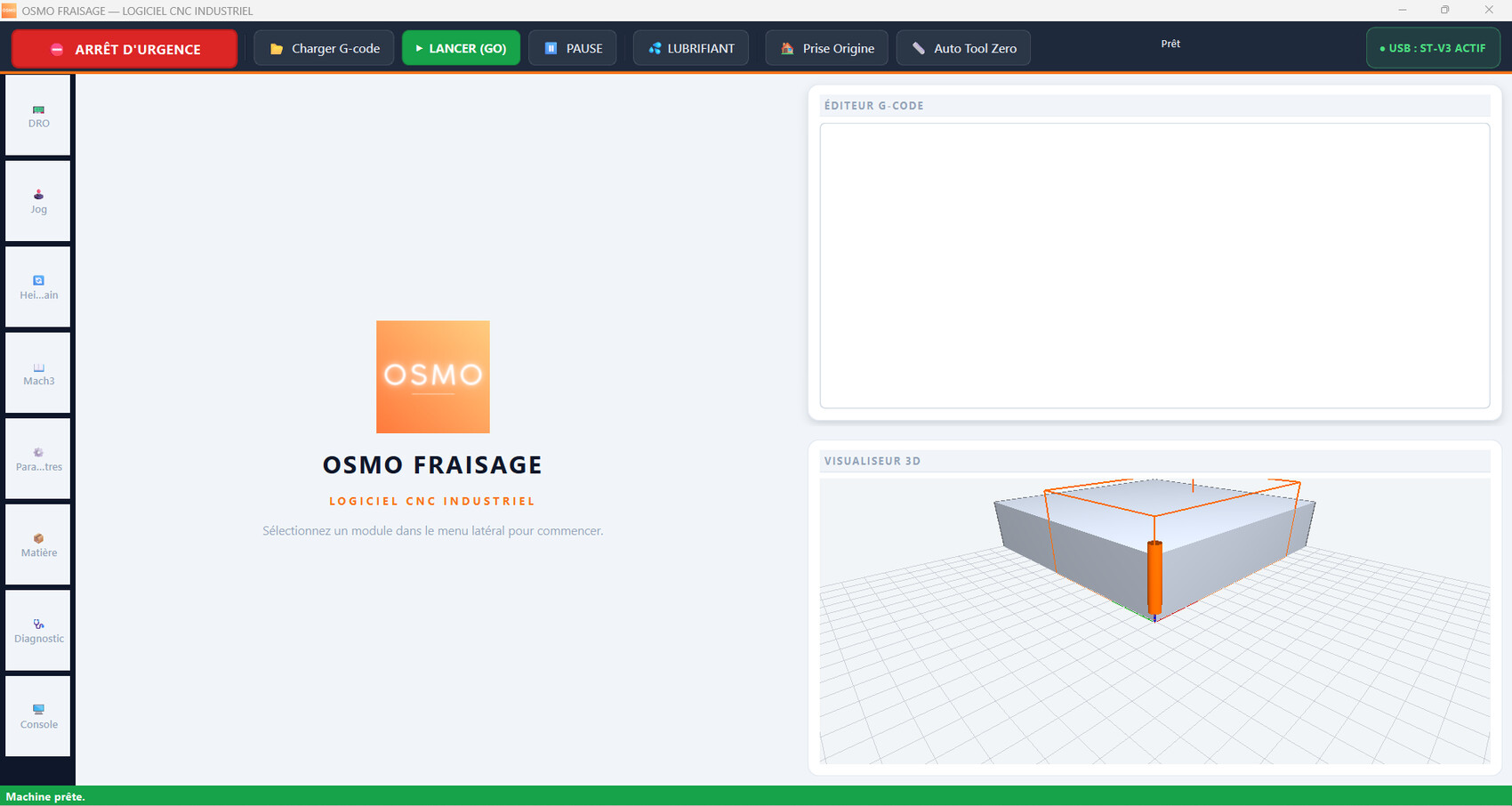The width and height of the screenshot is (1512, 806).
Task: Click the "Prêt" status text in toolbar
Action: [1170, 44]
